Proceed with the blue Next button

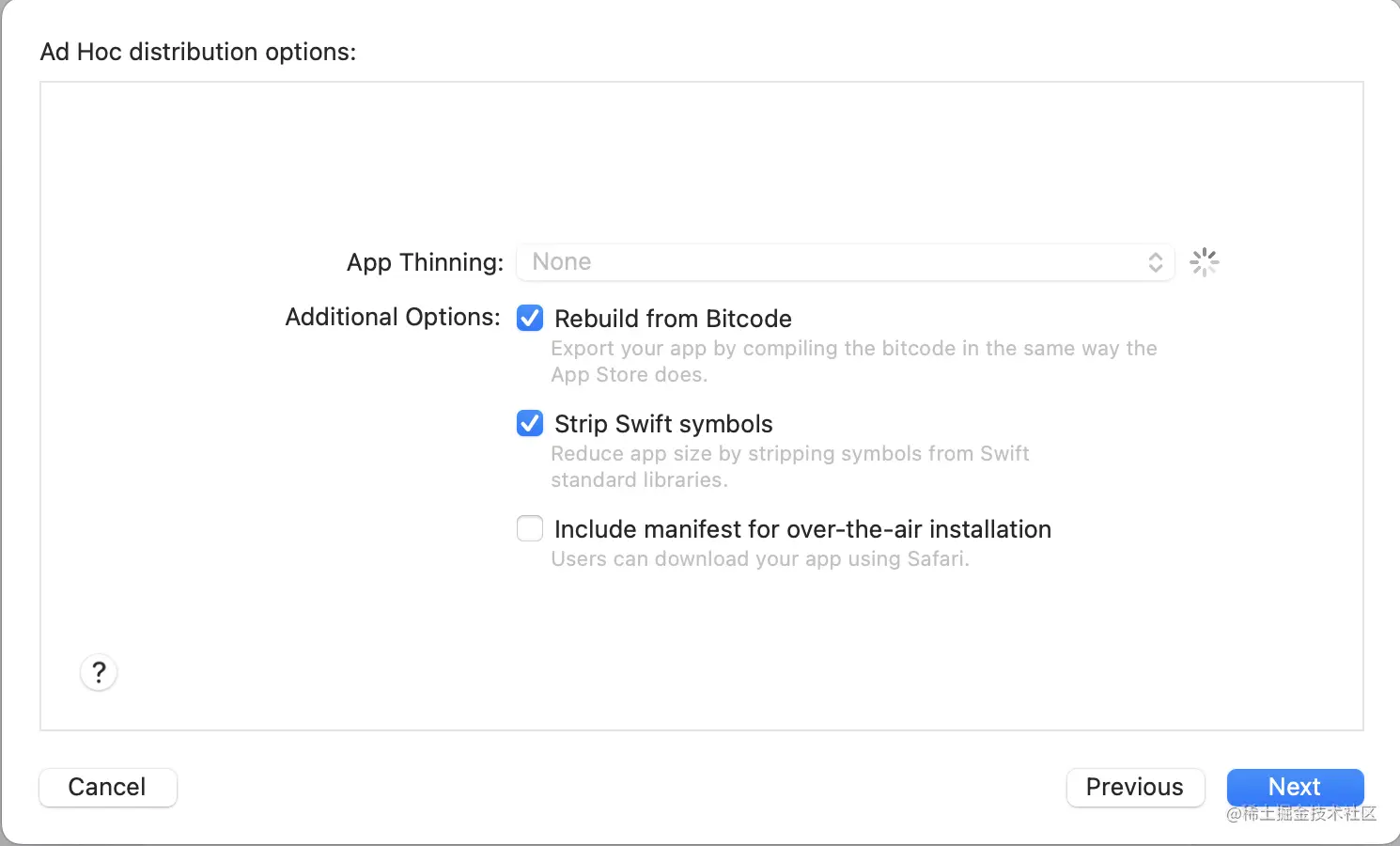click(1294, 787)
